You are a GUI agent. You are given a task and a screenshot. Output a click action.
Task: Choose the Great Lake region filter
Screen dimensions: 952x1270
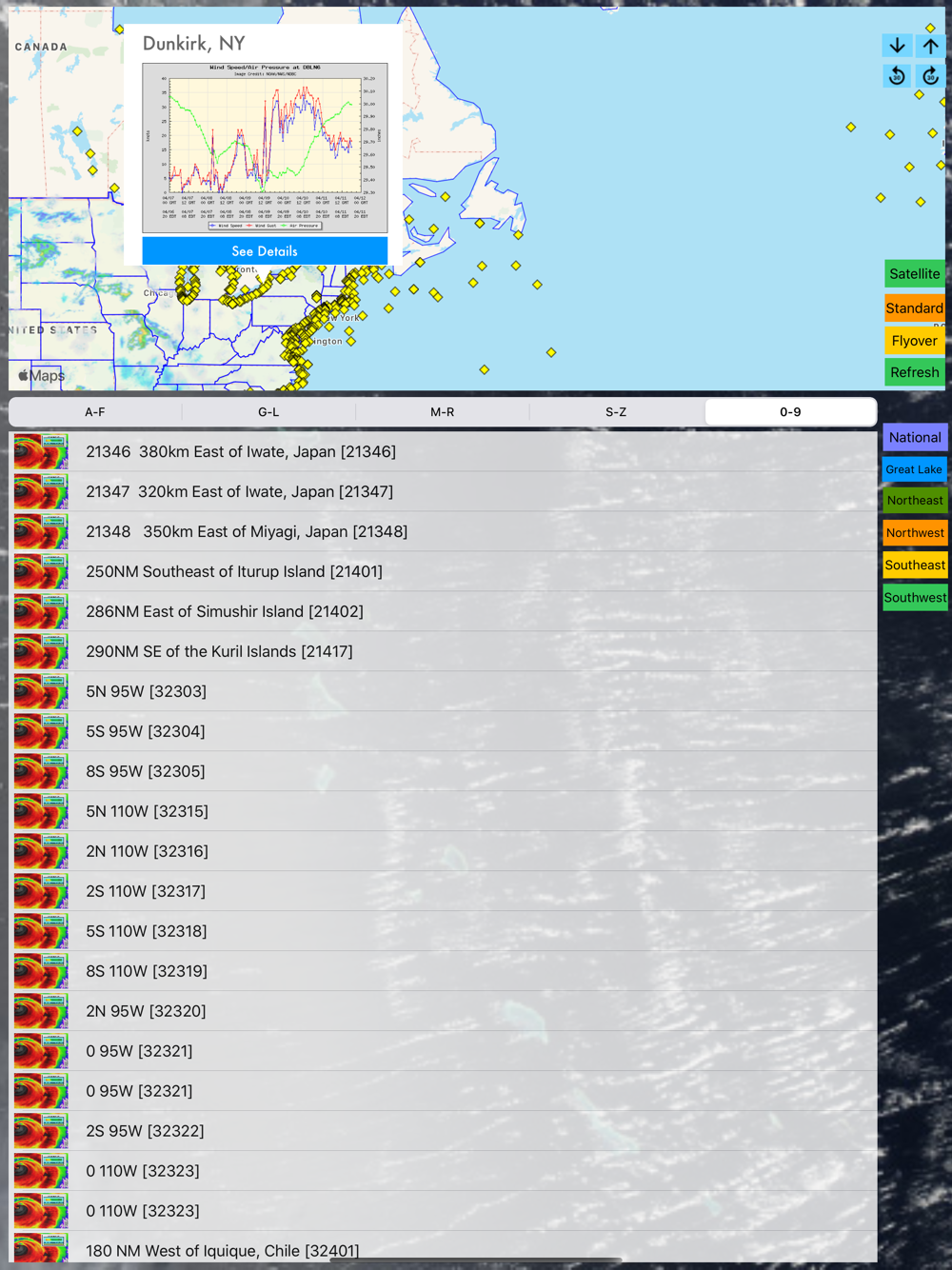click(915, 469)
